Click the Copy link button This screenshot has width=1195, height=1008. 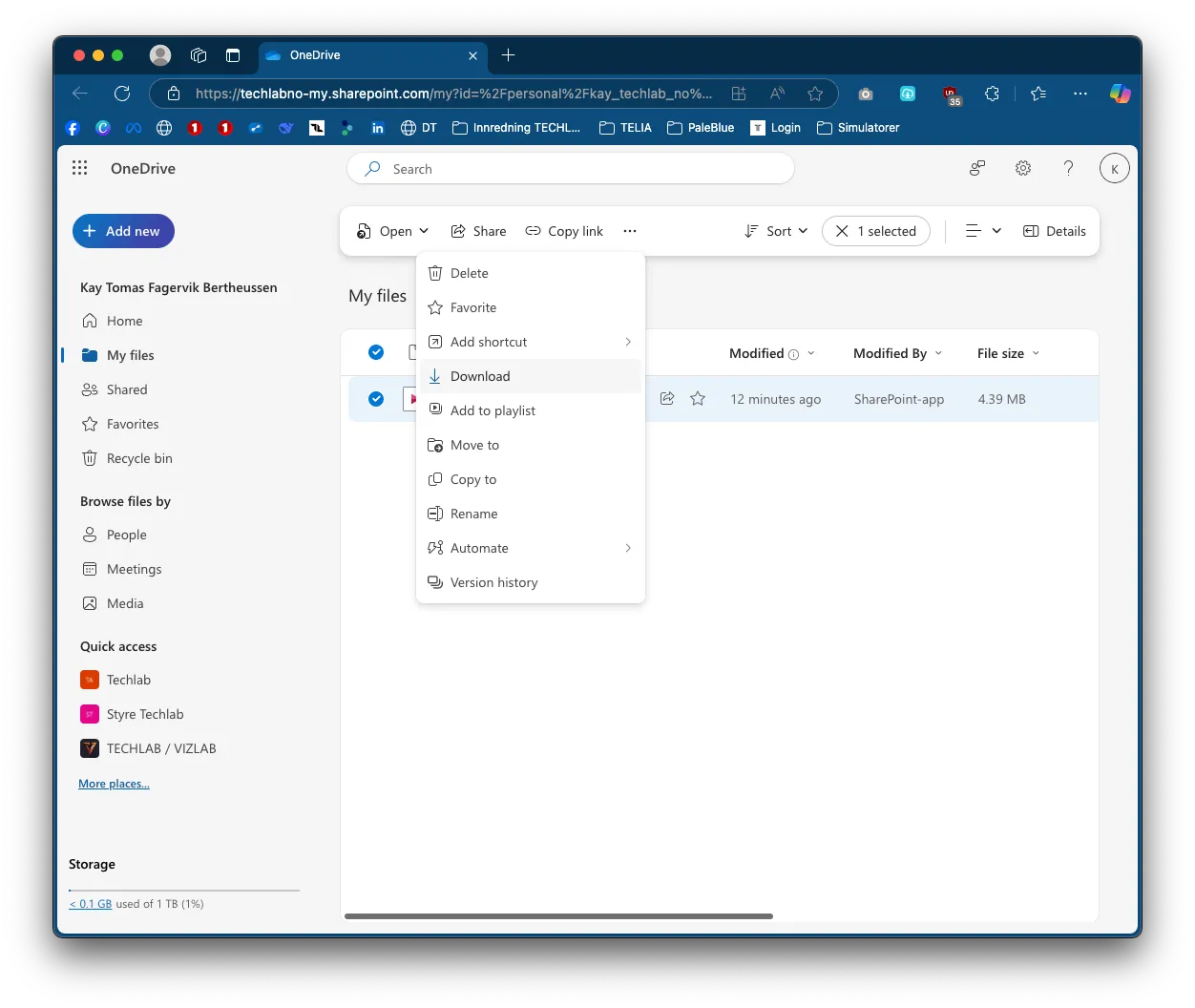pyautogui.click(x=564, y=231)
